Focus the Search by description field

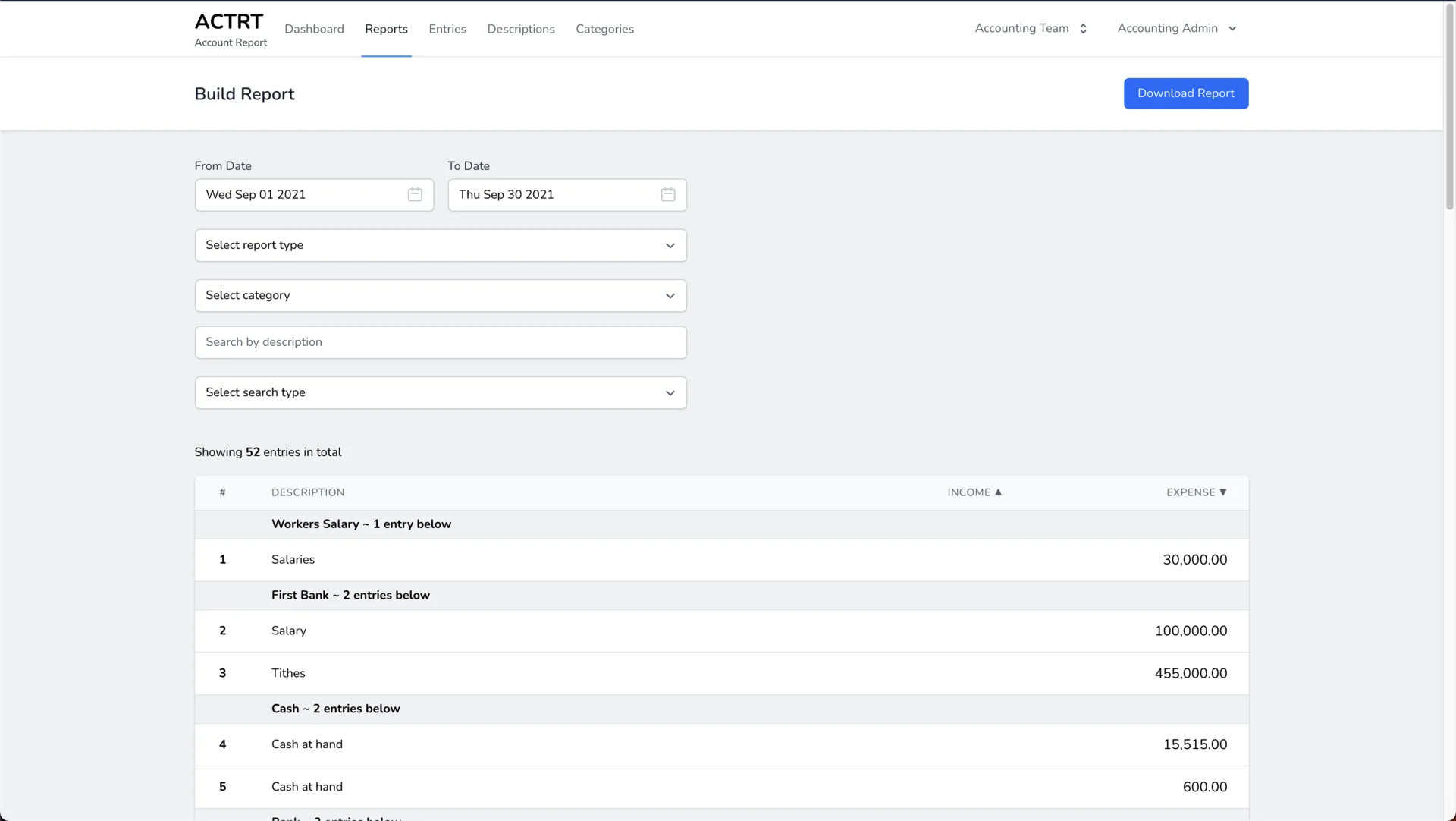[x=441, y=343]
